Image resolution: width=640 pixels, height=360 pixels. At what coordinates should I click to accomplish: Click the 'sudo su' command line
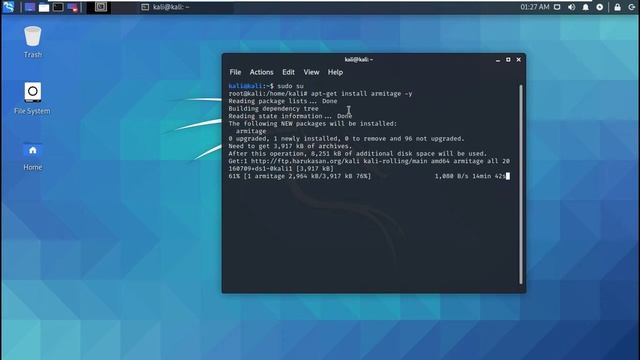266,86
